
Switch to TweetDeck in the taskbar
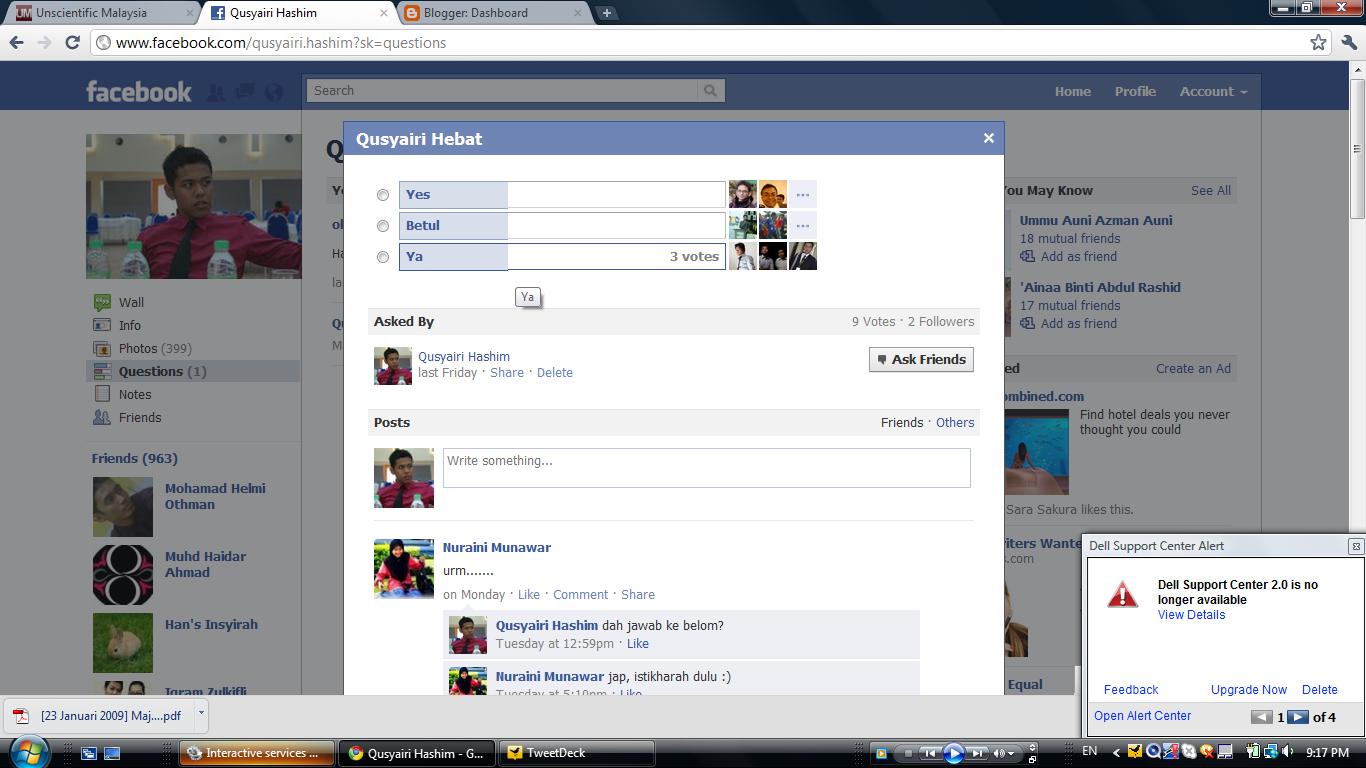coord(577,753)
